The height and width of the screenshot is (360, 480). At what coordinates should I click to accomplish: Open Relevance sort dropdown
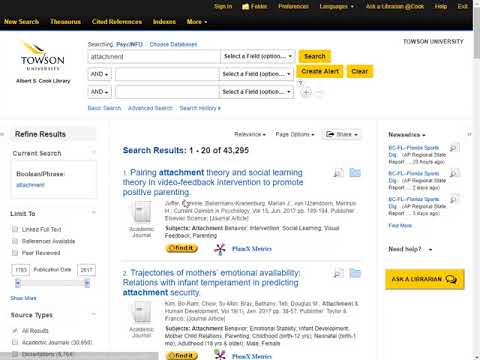(250, 134)
